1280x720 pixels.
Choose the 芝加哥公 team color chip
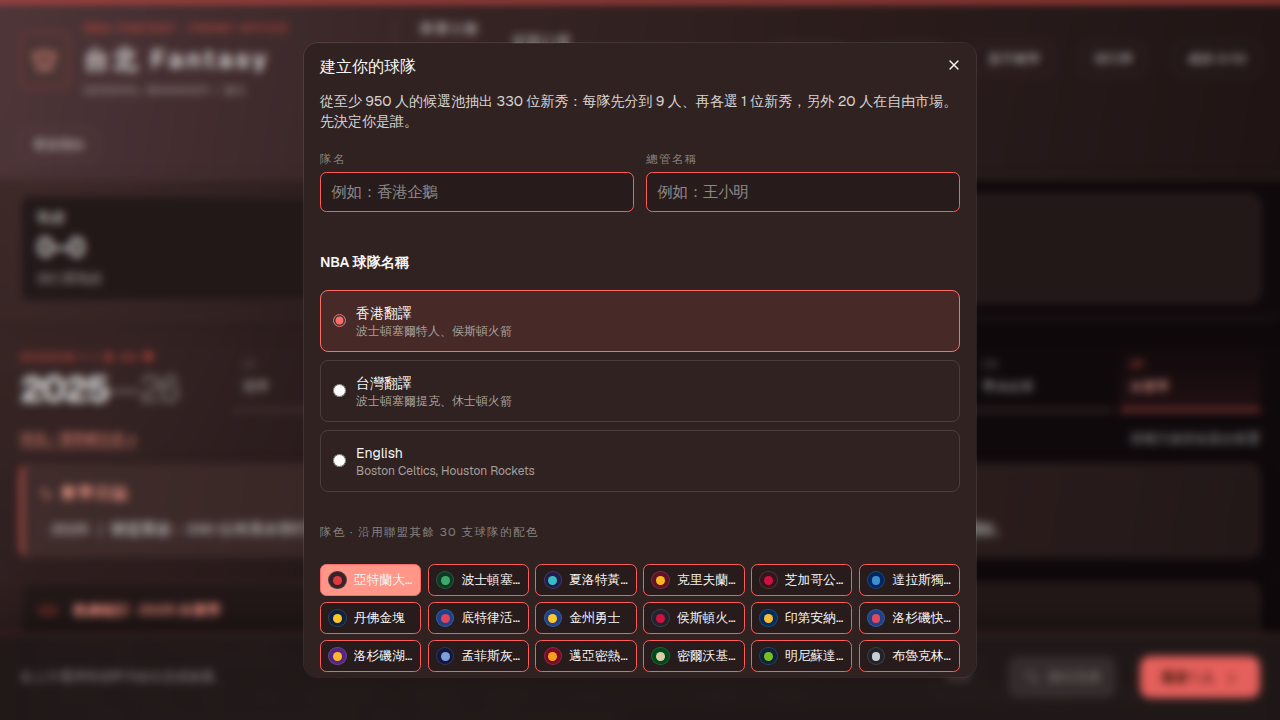coord(802,580)
